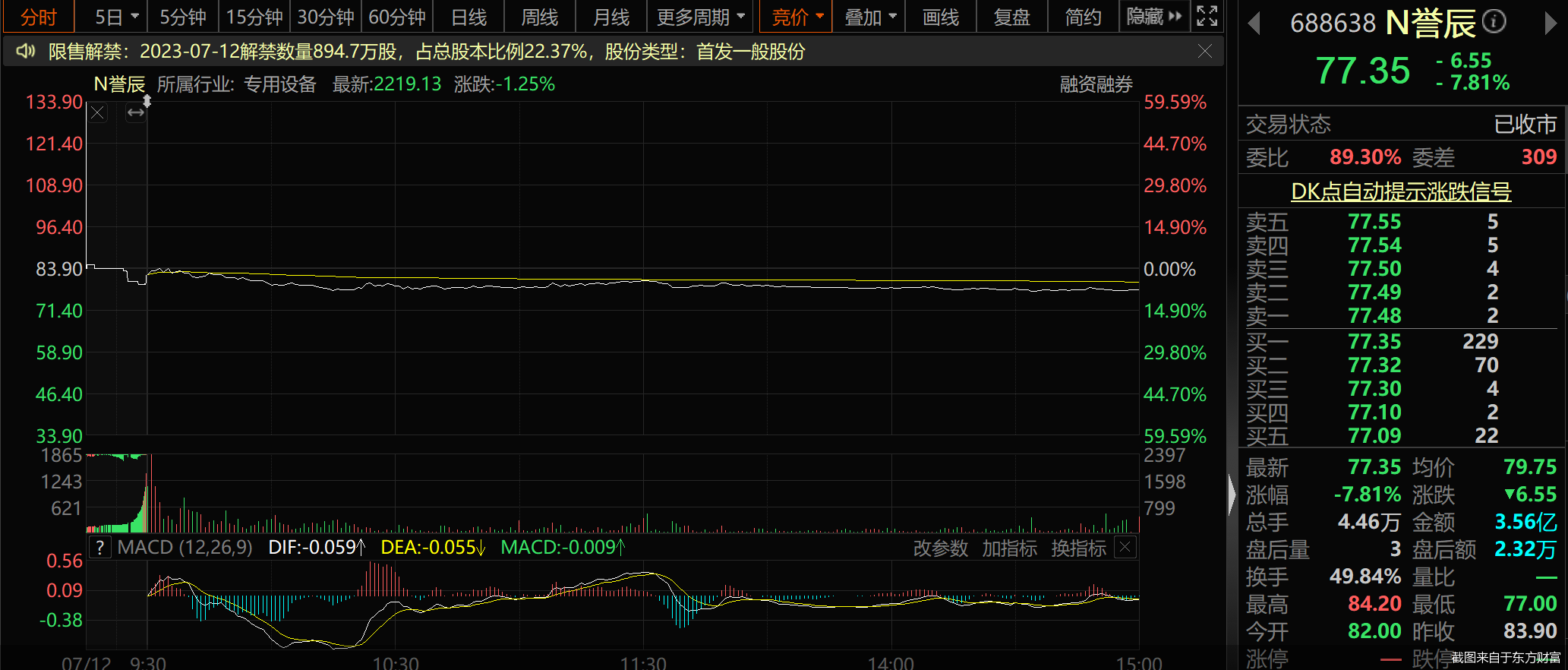Toggle fullscreen chart view icon

click(x=1207, y=16)
